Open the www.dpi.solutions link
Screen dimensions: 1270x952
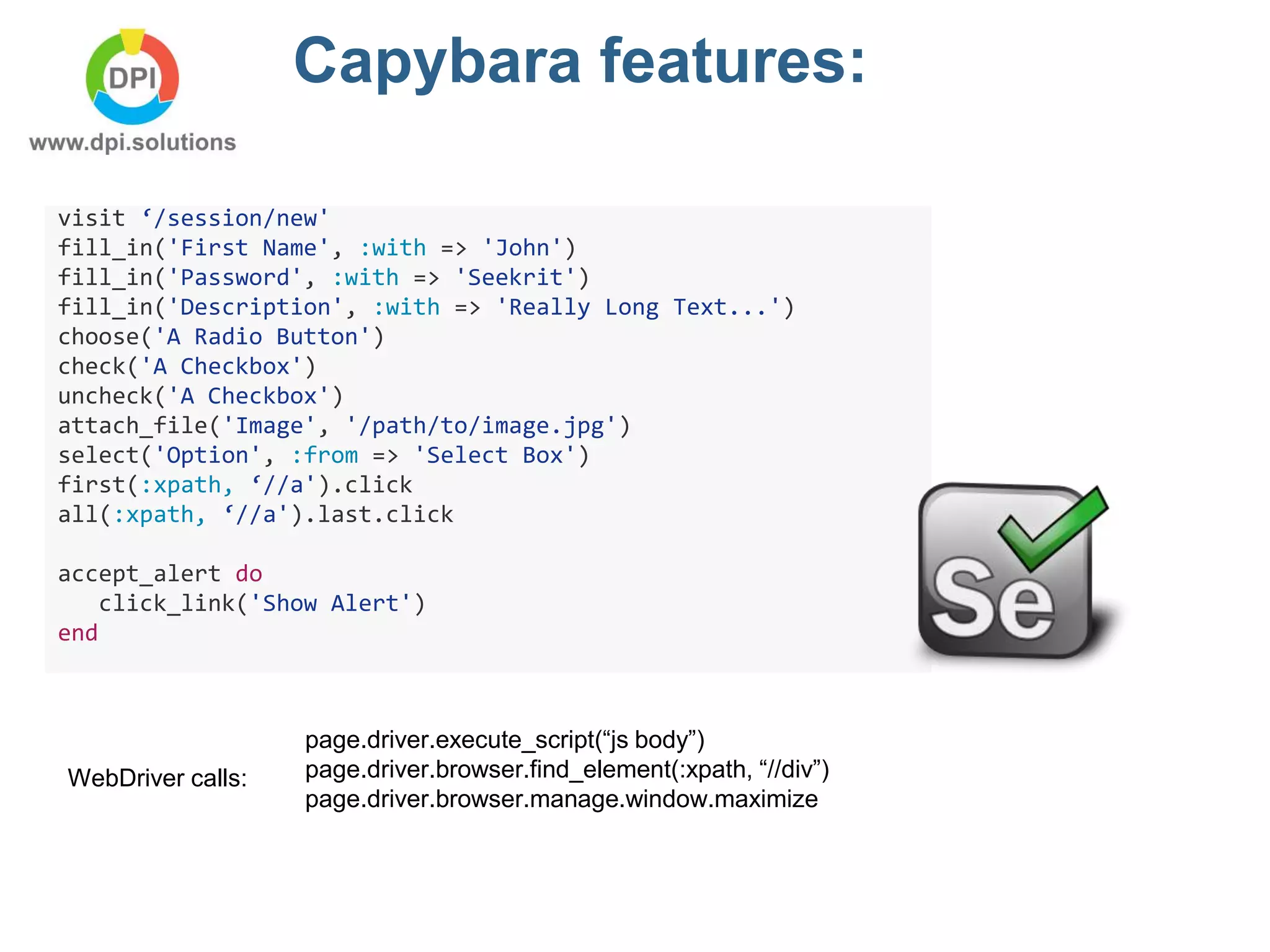(132, 143)
